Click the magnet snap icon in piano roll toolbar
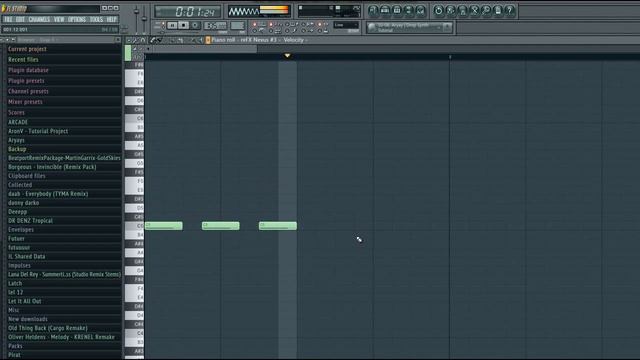The image size is (640, 360). (x=142, y=40)
